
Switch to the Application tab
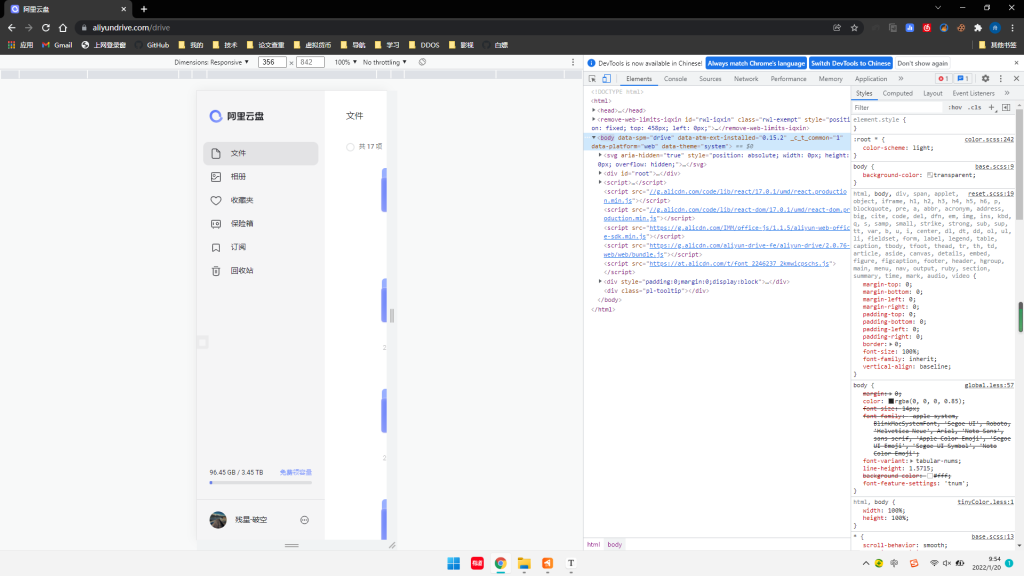(871, 78)
